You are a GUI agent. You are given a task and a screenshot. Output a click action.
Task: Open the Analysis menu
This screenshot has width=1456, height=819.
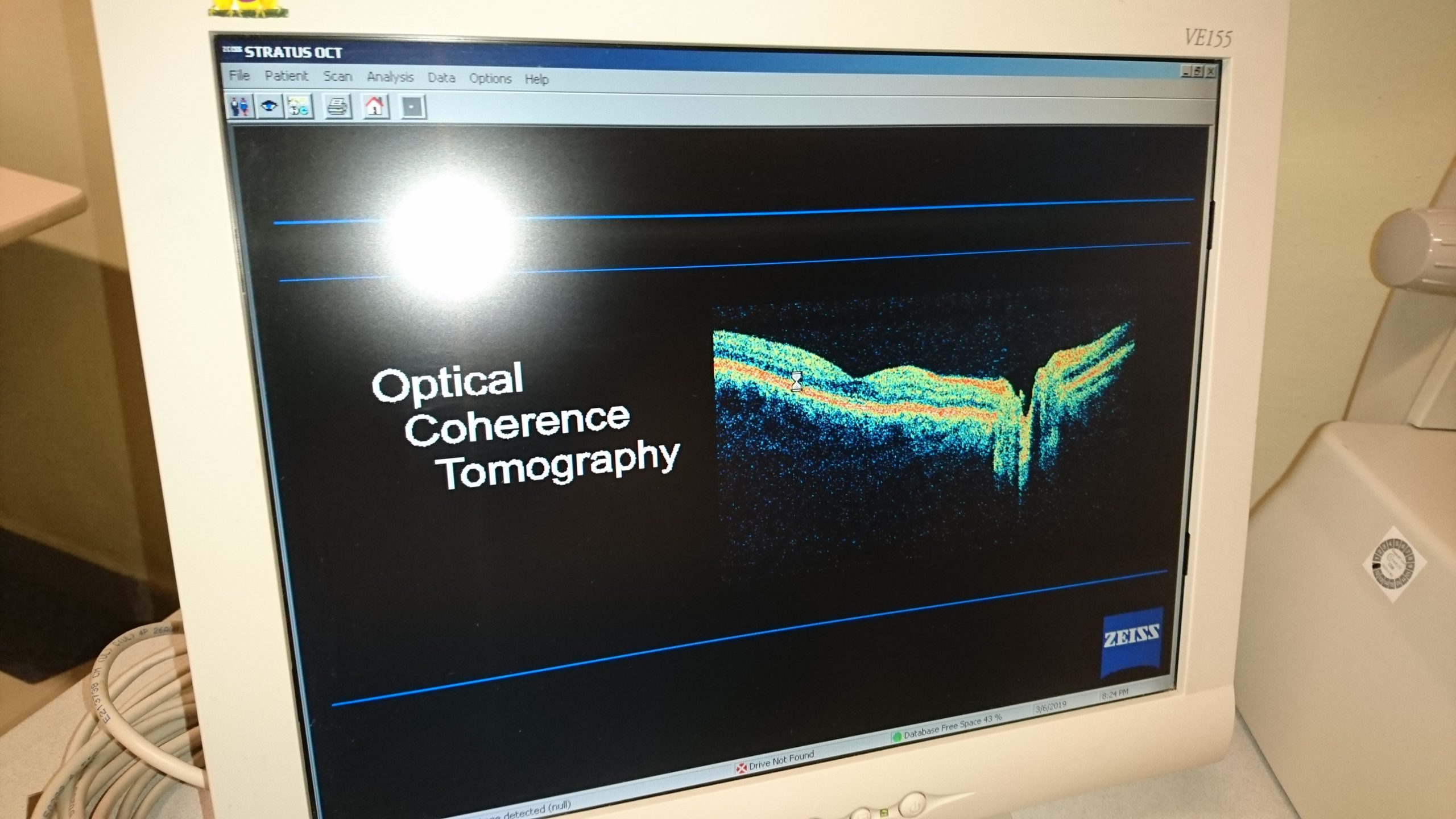tap(391, 77)
